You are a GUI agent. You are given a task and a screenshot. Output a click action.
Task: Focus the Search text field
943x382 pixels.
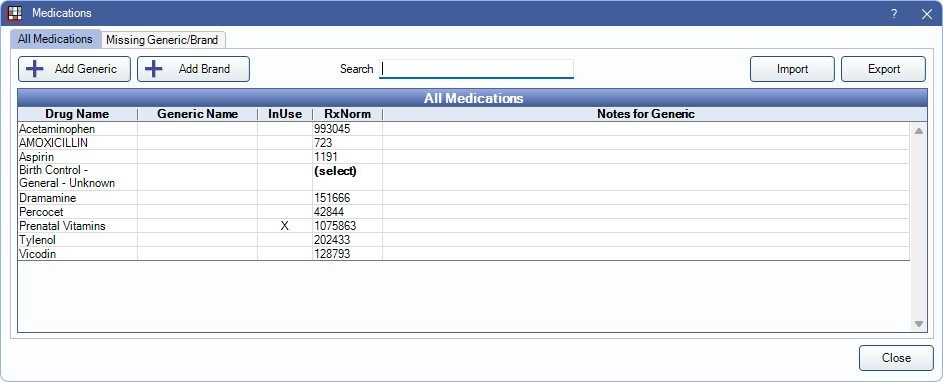476,69
